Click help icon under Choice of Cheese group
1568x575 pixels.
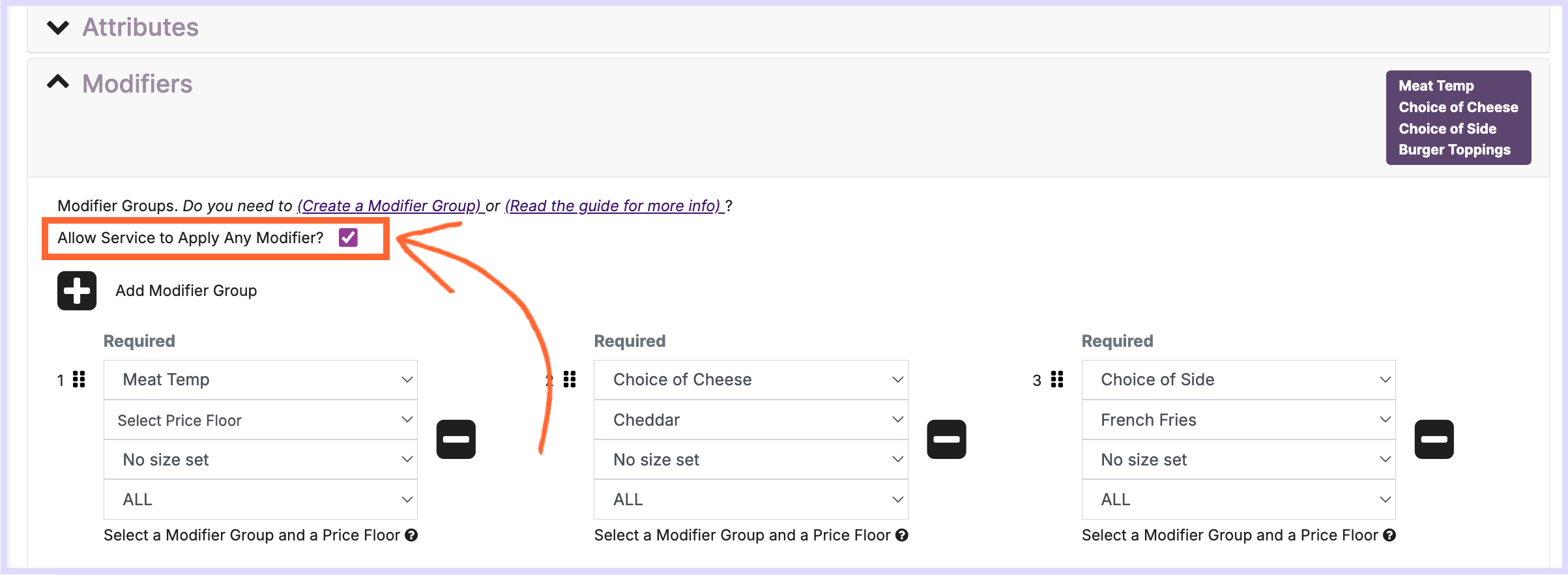point(902,535)
